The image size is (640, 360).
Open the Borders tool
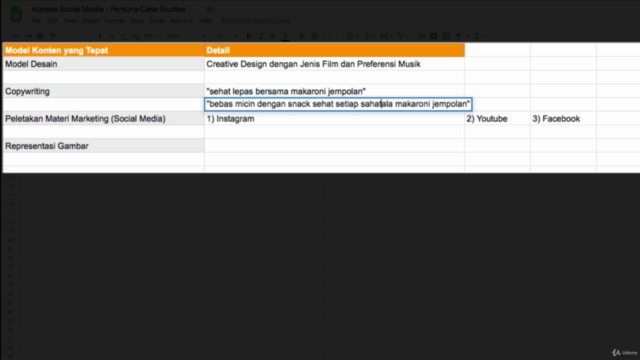click(315, 36)
